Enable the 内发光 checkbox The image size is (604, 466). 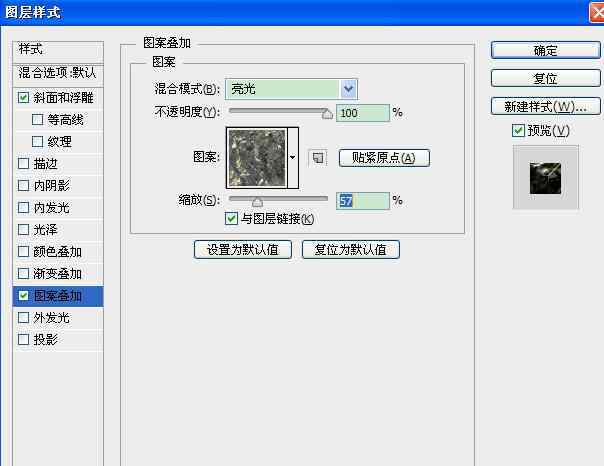click(x=23, y=207)
